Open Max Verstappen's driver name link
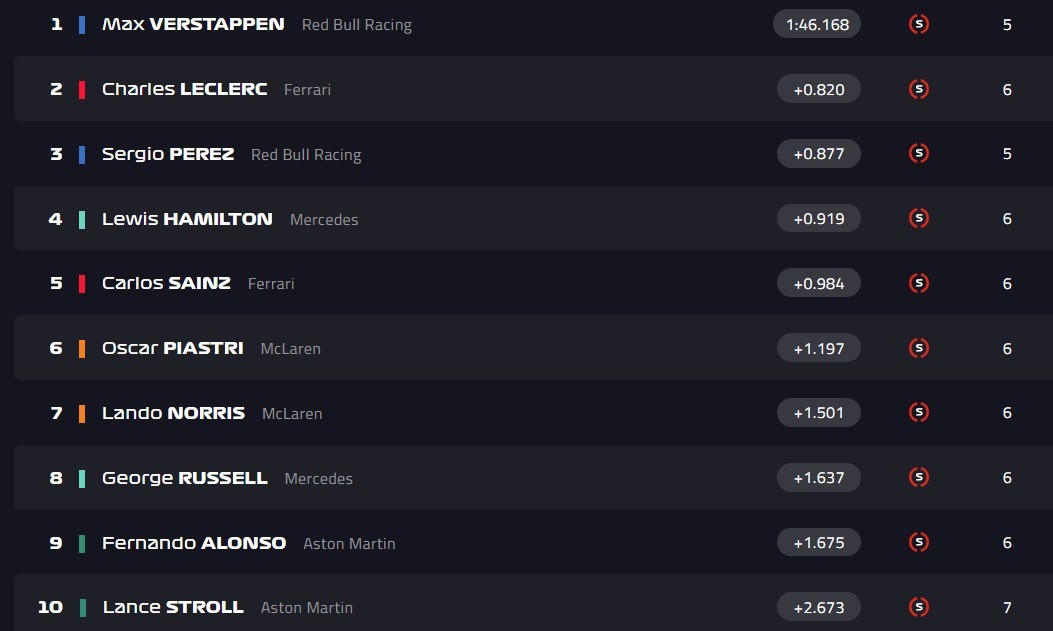Image resolution: width=1053 pixels, height=631 pixels. pos(193,24)
